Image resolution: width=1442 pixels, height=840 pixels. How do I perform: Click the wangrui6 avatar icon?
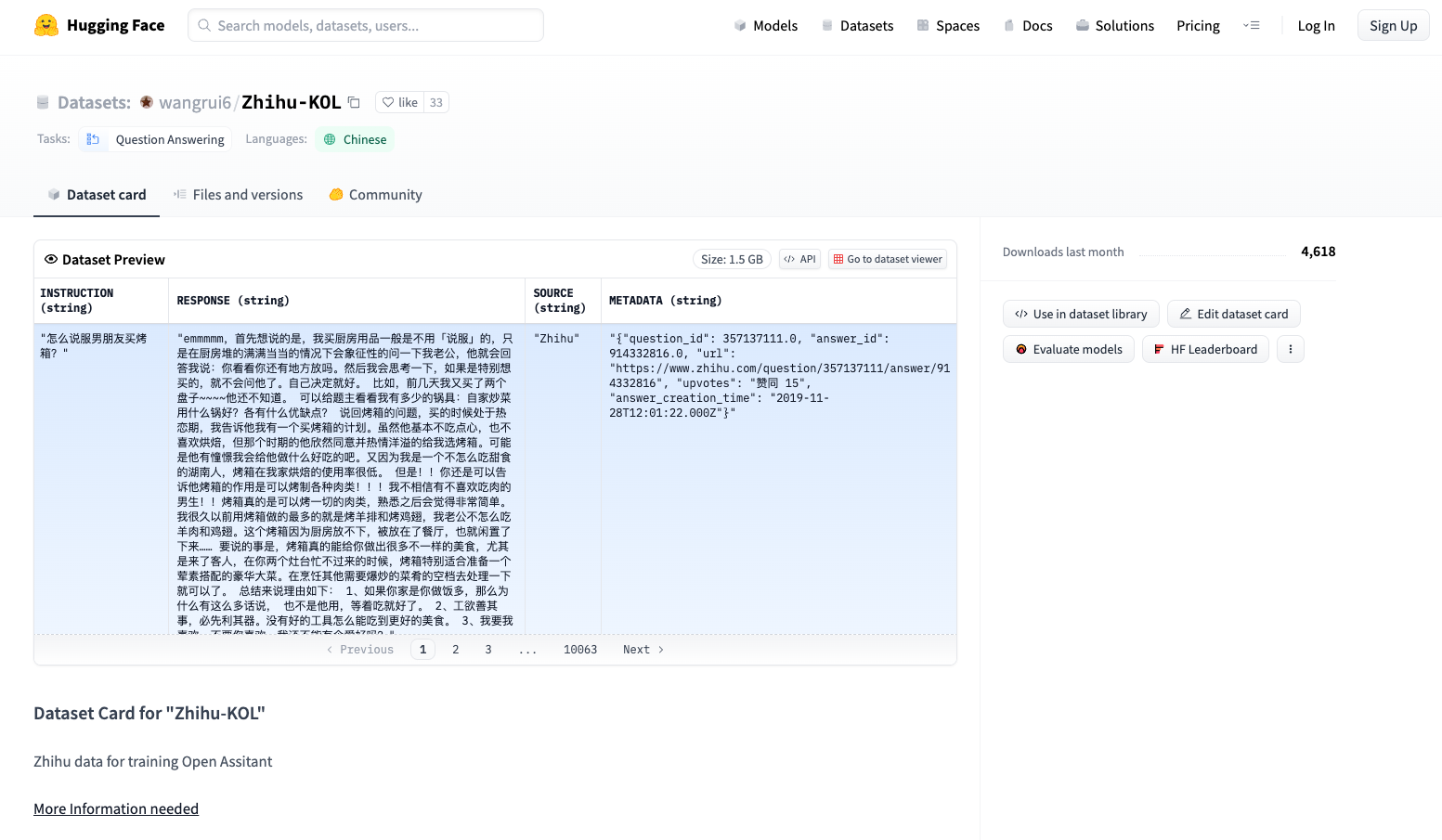pyautogui.click(x=147, y=102)
